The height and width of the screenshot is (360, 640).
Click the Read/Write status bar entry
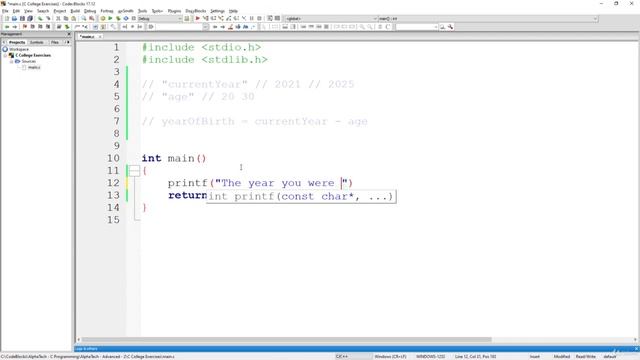[586, 356]
